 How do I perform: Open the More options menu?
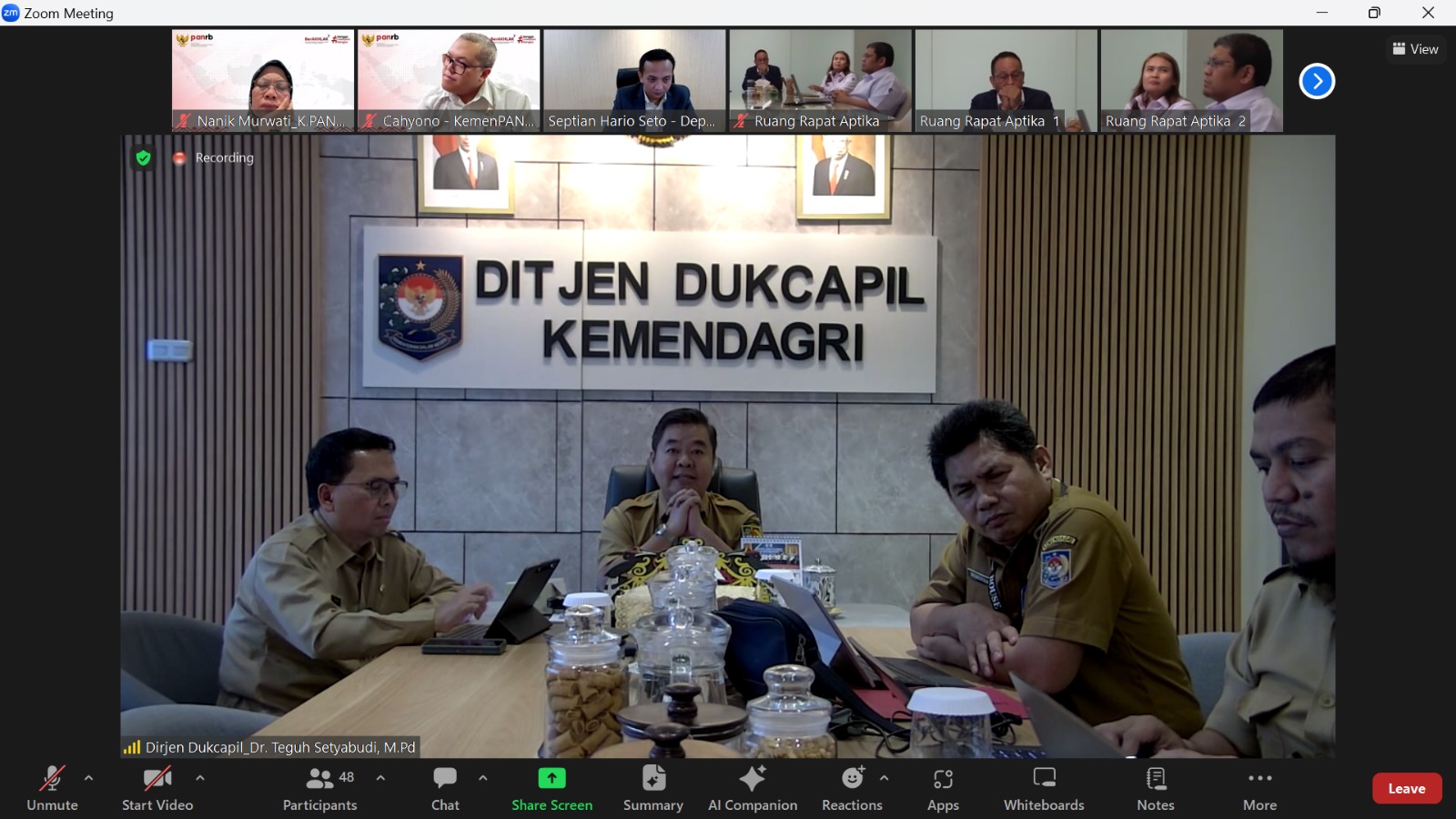click(1260, 788)
